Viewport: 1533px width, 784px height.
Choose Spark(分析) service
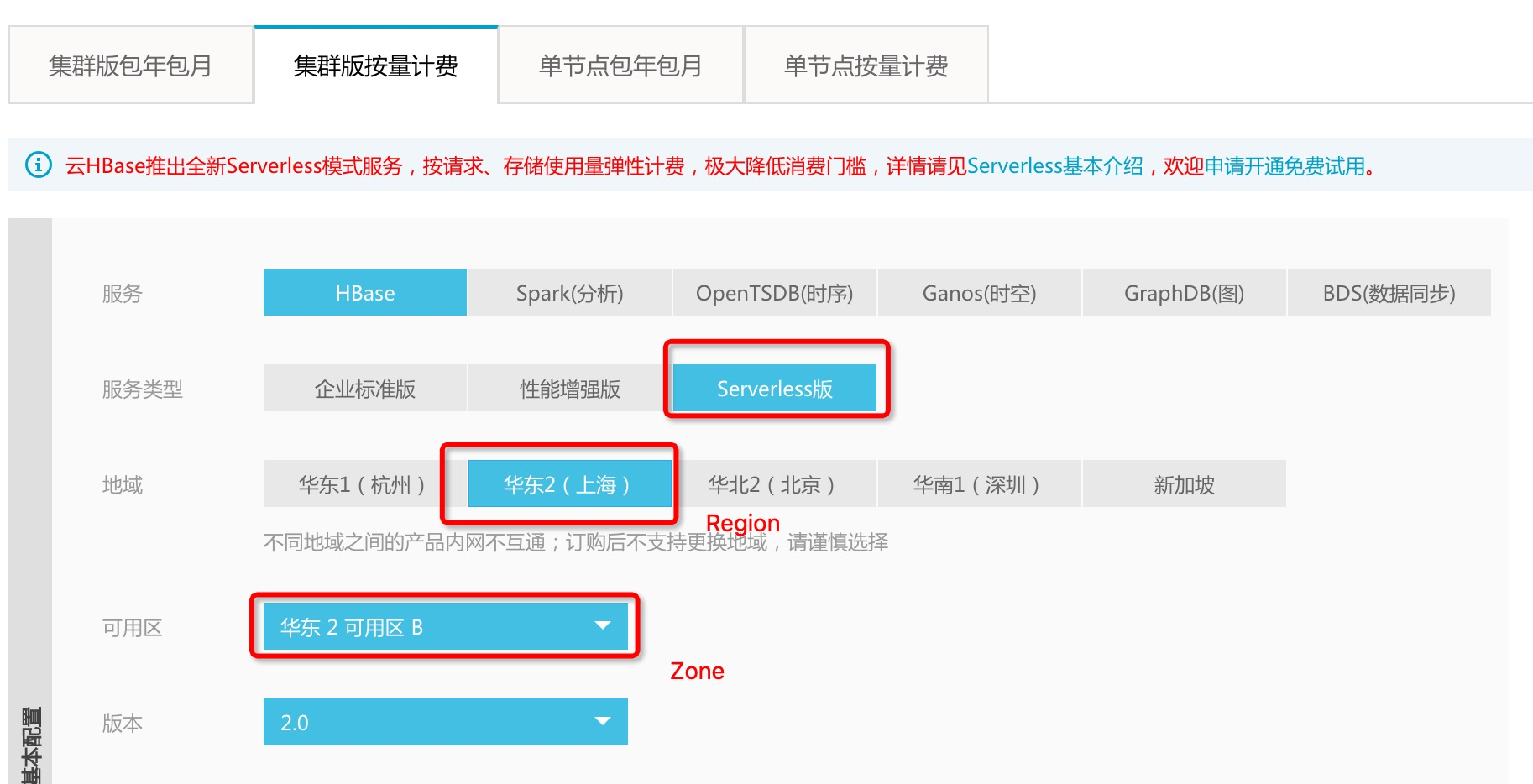[570, 292]
